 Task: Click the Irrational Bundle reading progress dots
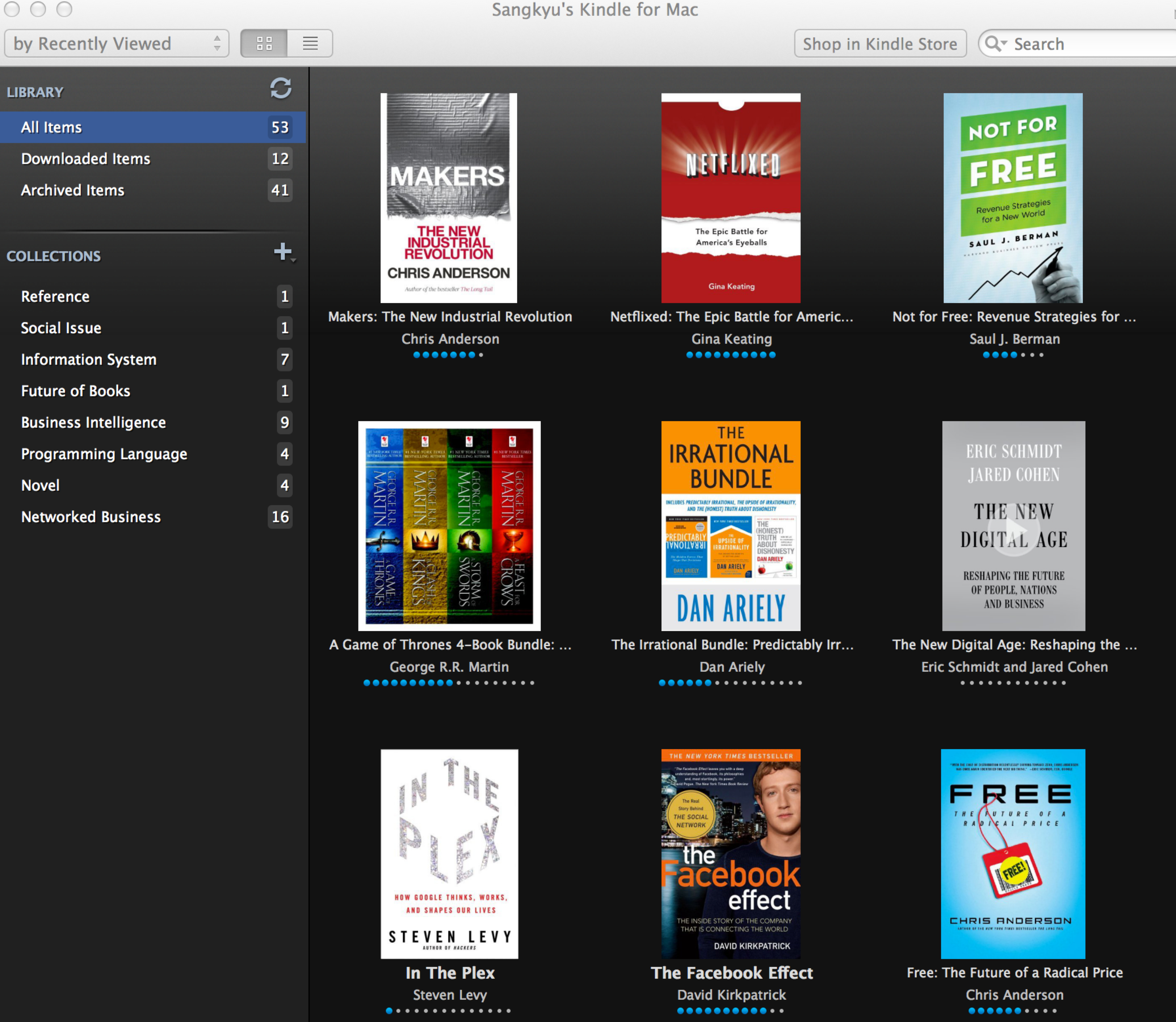click(730, 683)
